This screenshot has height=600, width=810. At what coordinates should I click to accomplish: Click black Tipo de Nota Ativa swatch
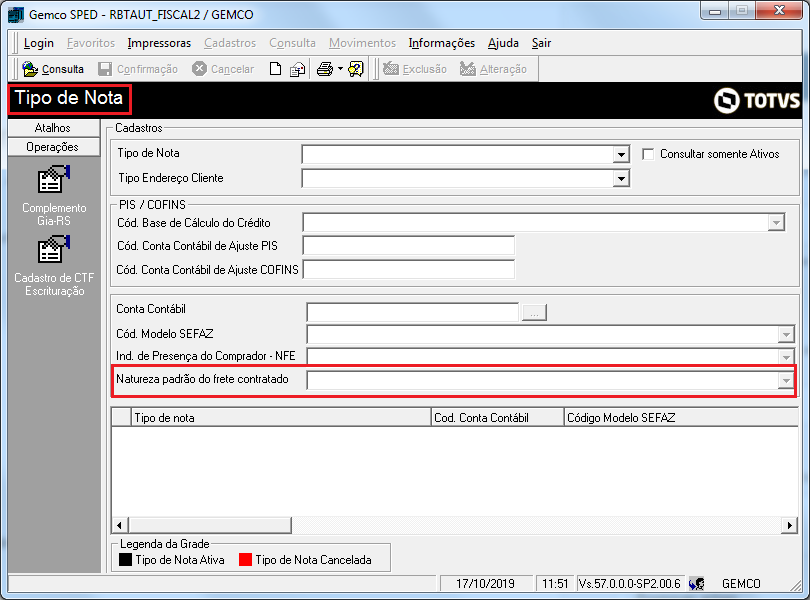coord(126,560)
